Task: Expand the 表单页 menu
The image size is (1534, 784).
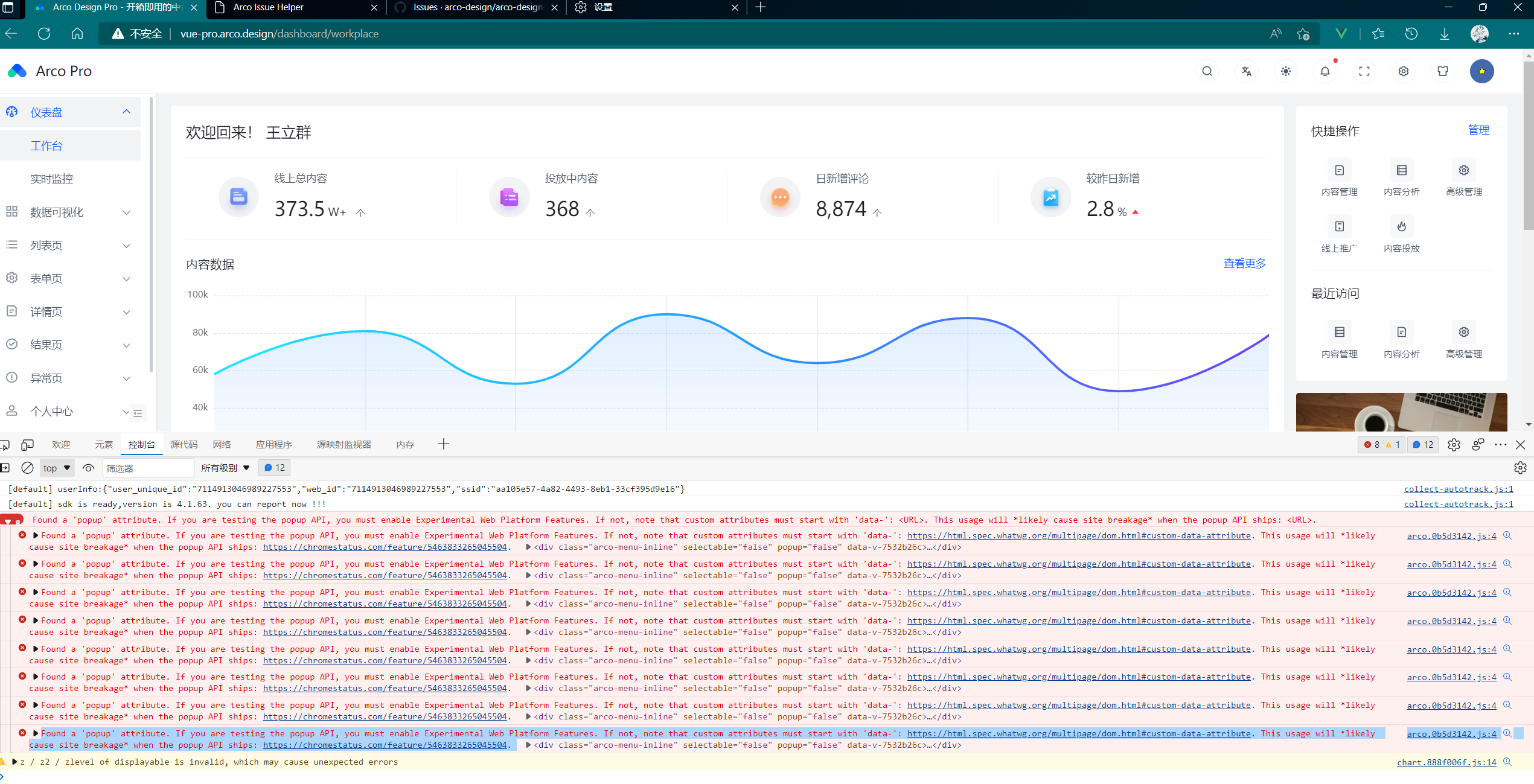Action: click(x=71, y=279)
